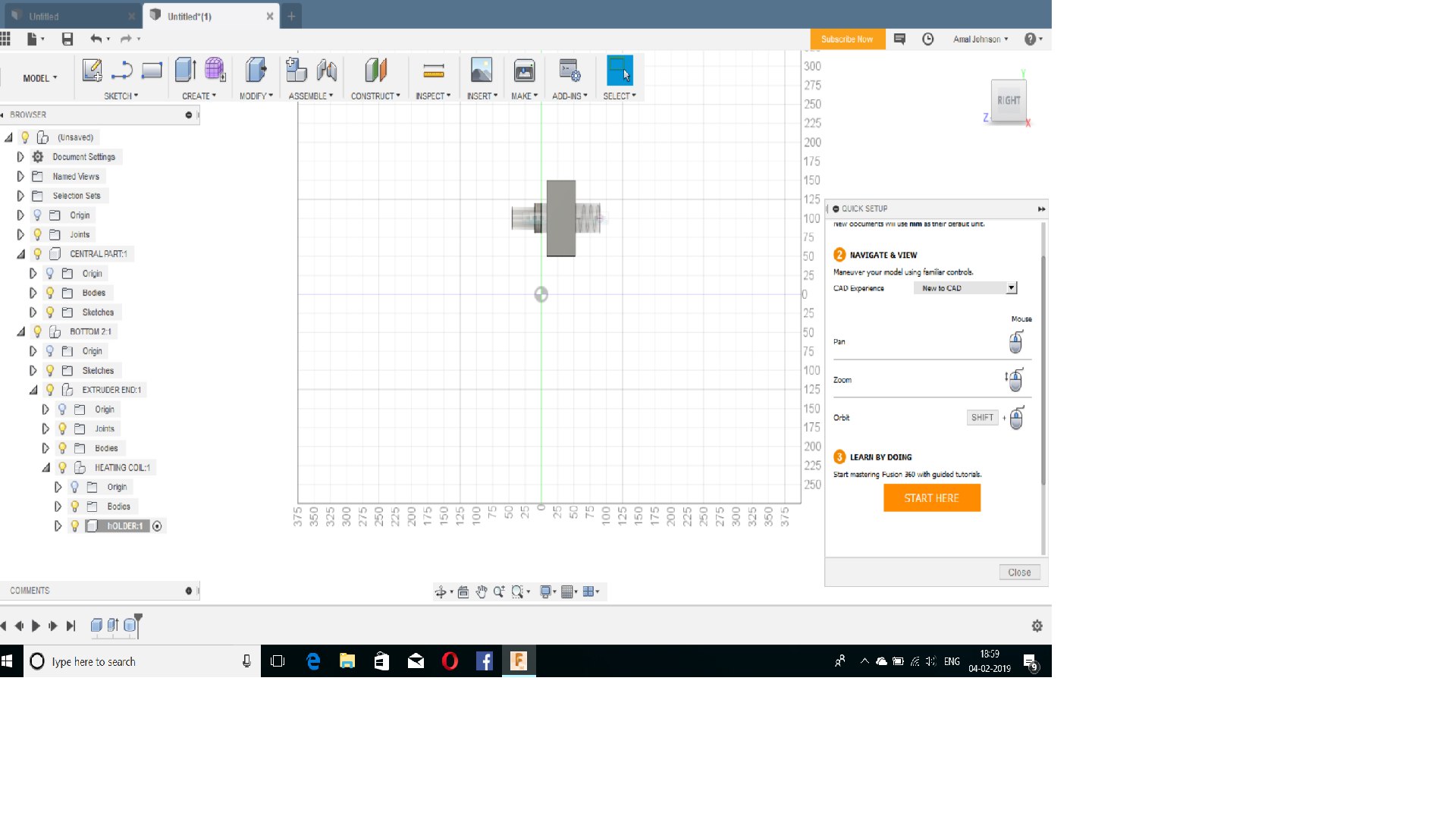Image resolution: width=1456 pixels, height=819 pixels.
Task: Click the Joint icon in Assemble
Action: coord(327,71)
